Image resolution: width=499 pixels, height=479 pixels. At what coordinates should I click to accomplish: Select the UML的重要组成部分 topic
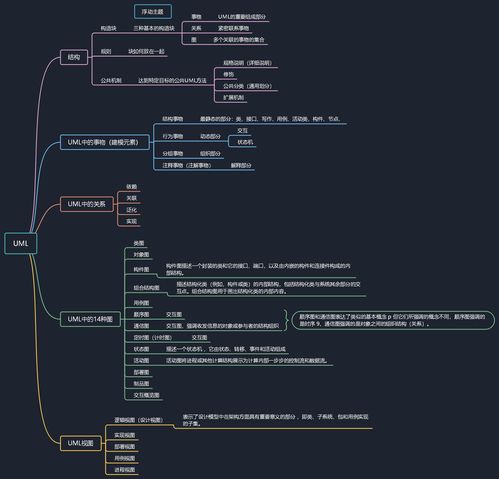[242, 17]
